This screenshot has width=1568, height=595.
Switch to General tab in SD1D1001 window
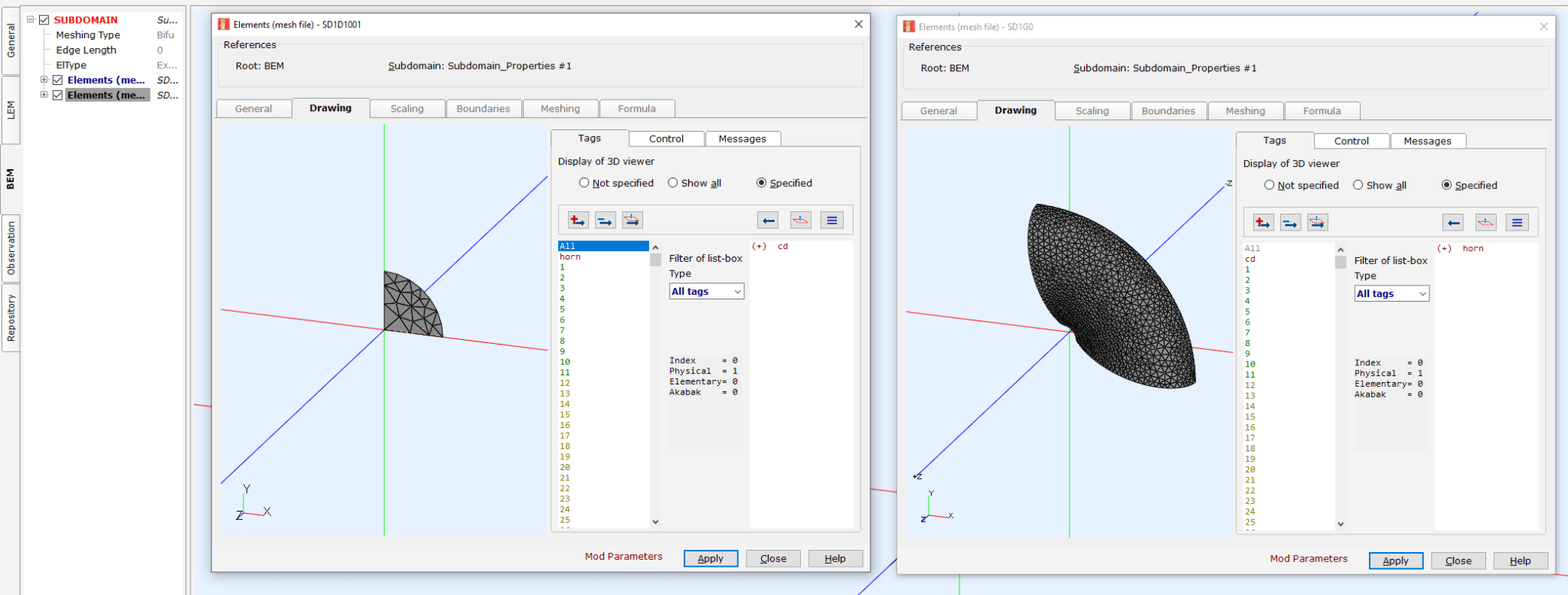pyautogui.click(x=253, y=109)
